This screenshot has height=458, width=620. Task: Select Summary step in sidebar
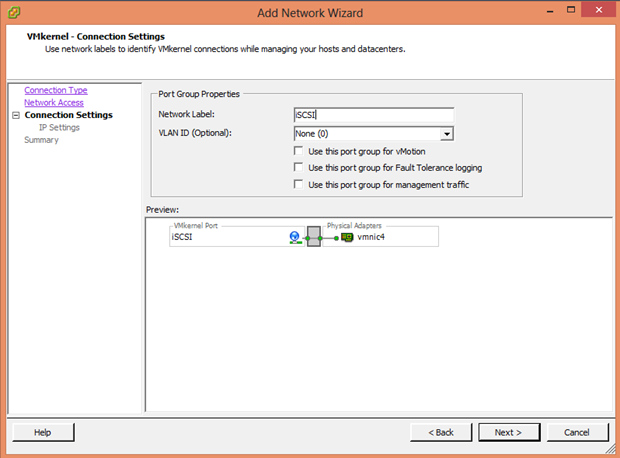(x=42, y=140)
